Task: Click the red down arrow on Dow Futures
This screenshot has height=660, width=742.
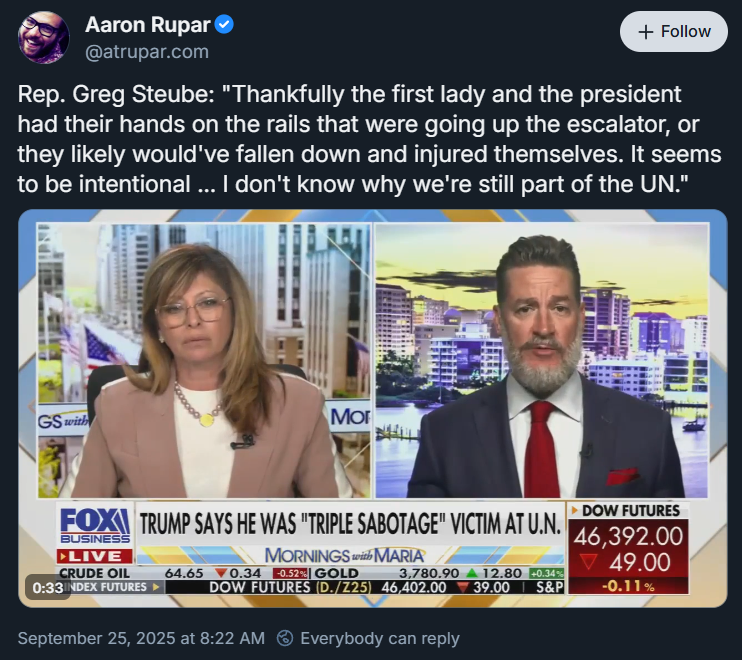Action: [588, 562]
